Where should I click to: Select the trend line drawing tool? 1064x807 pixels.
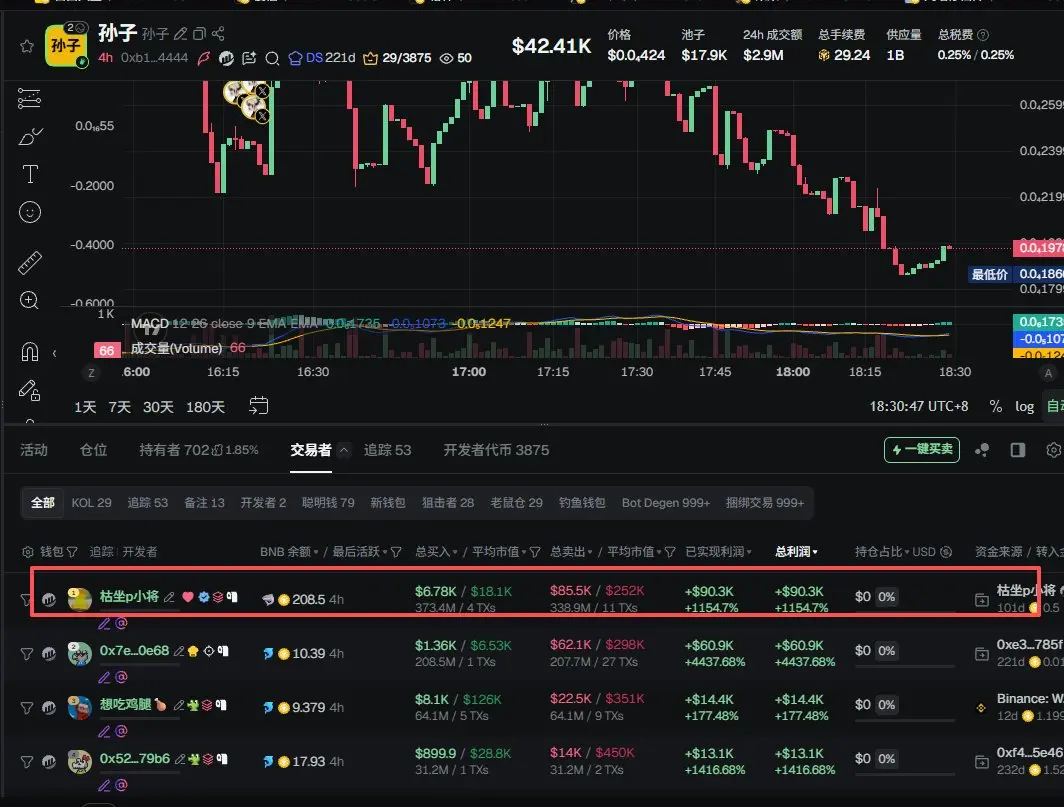click(x=29, y=98)
